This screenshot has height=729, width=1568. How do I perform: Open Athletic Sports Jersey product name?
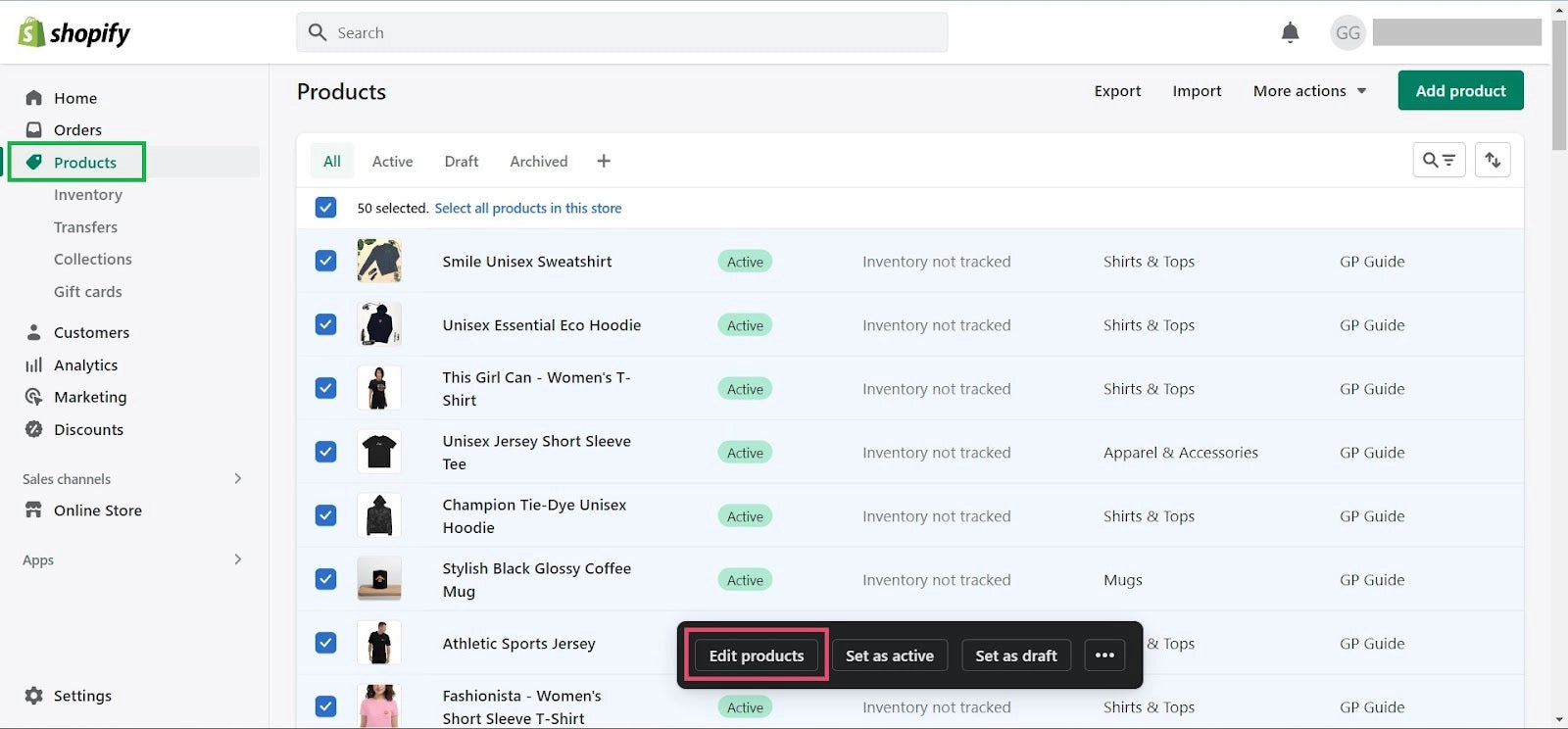518,644
